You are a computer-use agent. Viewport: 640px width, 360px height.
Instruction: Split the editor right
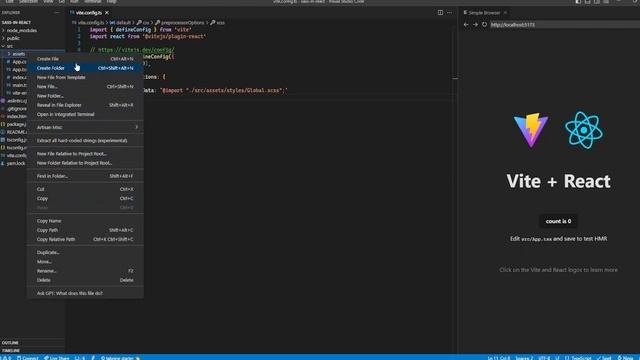[440, 13]
